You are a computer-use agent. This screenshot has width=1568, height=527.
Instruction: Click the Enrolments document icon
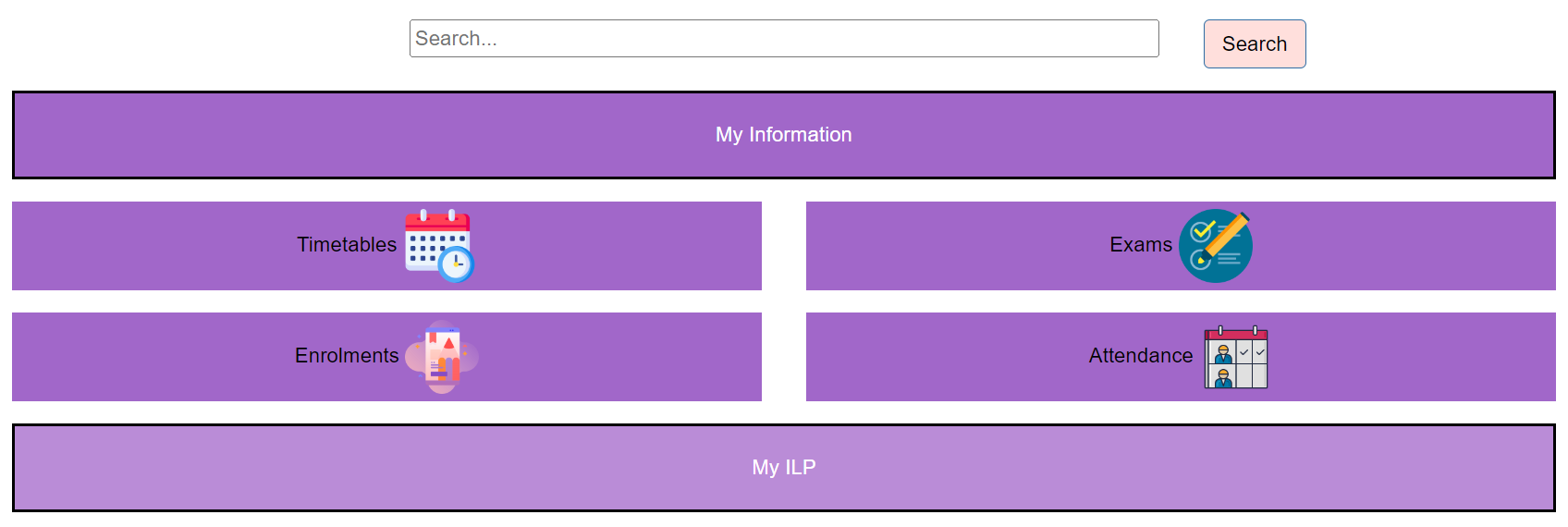coord(442,357)
